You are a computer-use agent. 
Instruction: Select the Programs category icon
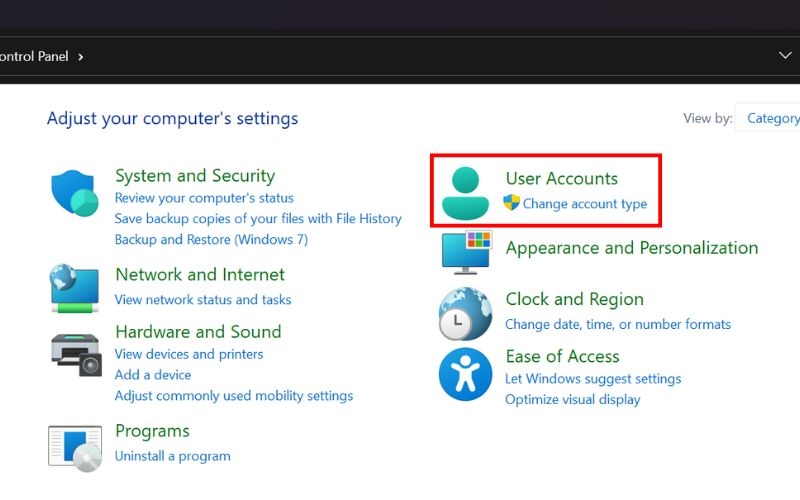(x=74, y=446)
